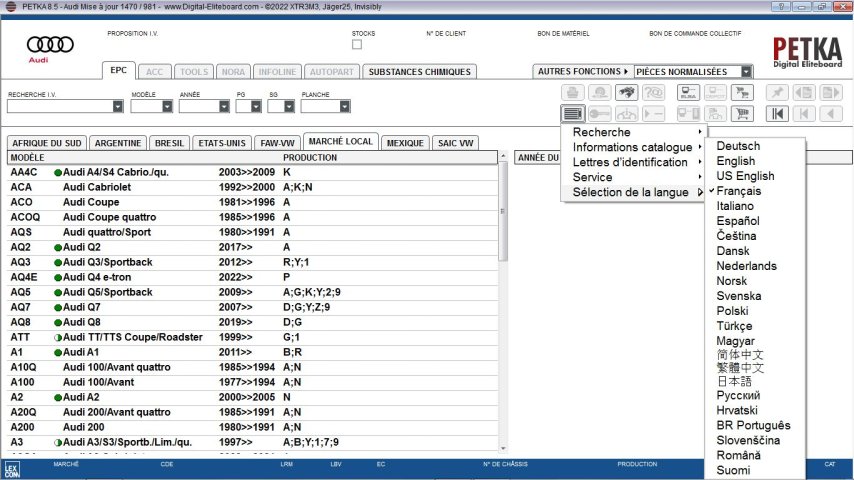The height and width of the screenshot is (480, 854).
Task: Click model list scrollbar up arrow
Action: 503,156
